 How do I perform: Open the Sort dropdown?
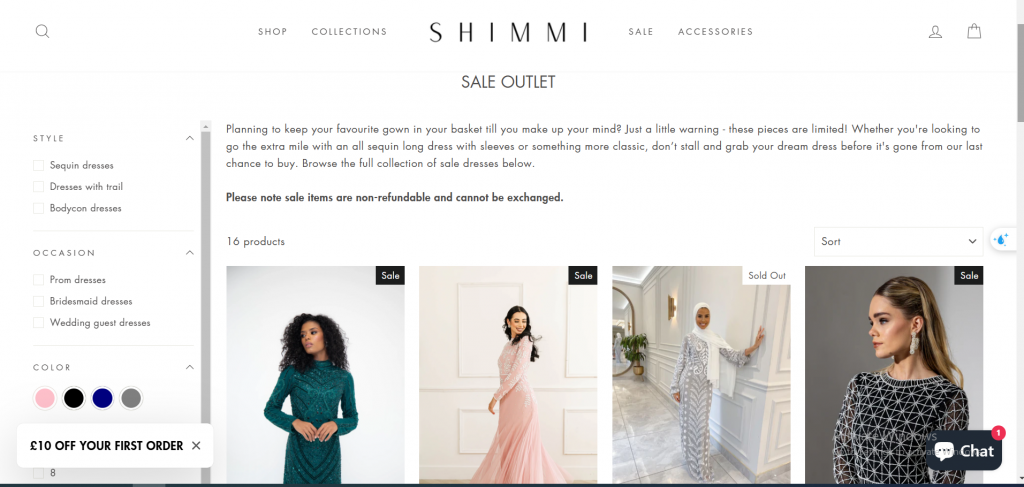[898, 242]
